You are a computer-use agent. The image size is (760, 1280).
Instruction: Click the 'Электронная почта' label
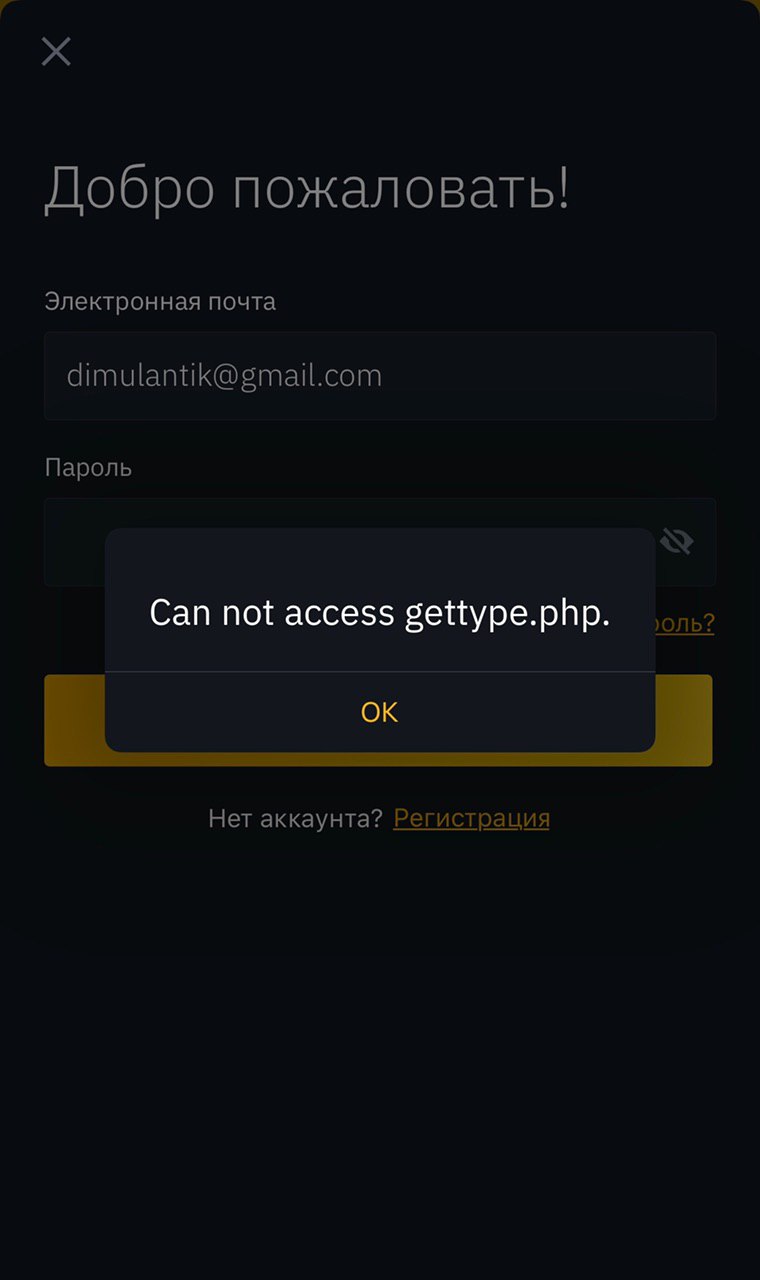coord(160,301)
